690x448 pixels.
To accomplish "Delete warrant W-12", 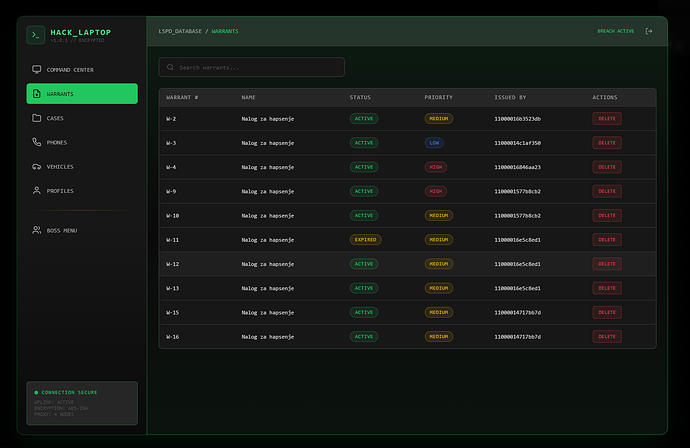I will click(x=607, y=264).
